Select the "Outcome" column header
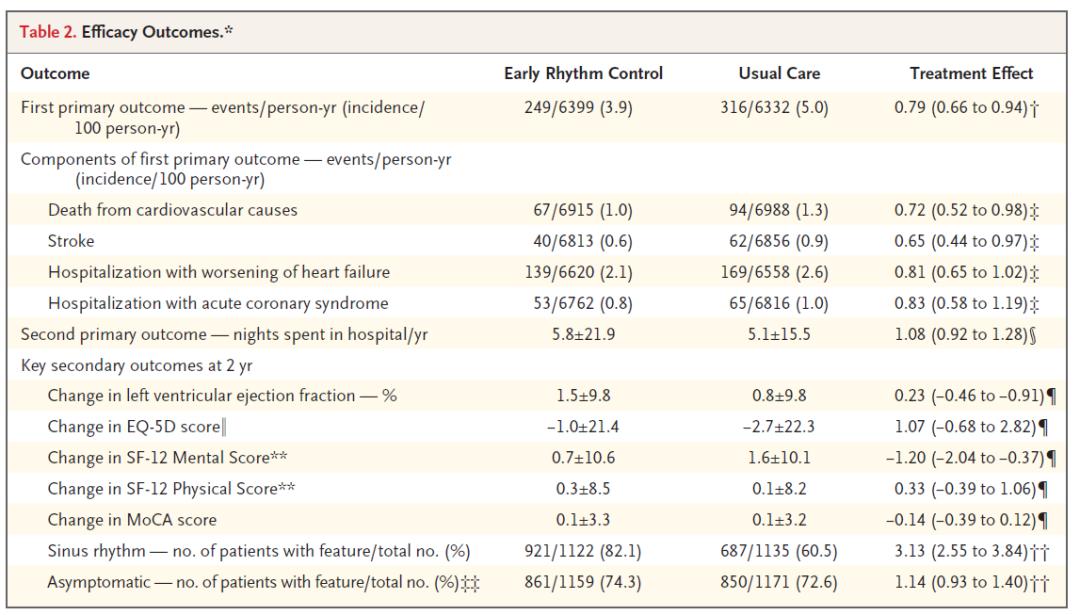 coord(55,74)
